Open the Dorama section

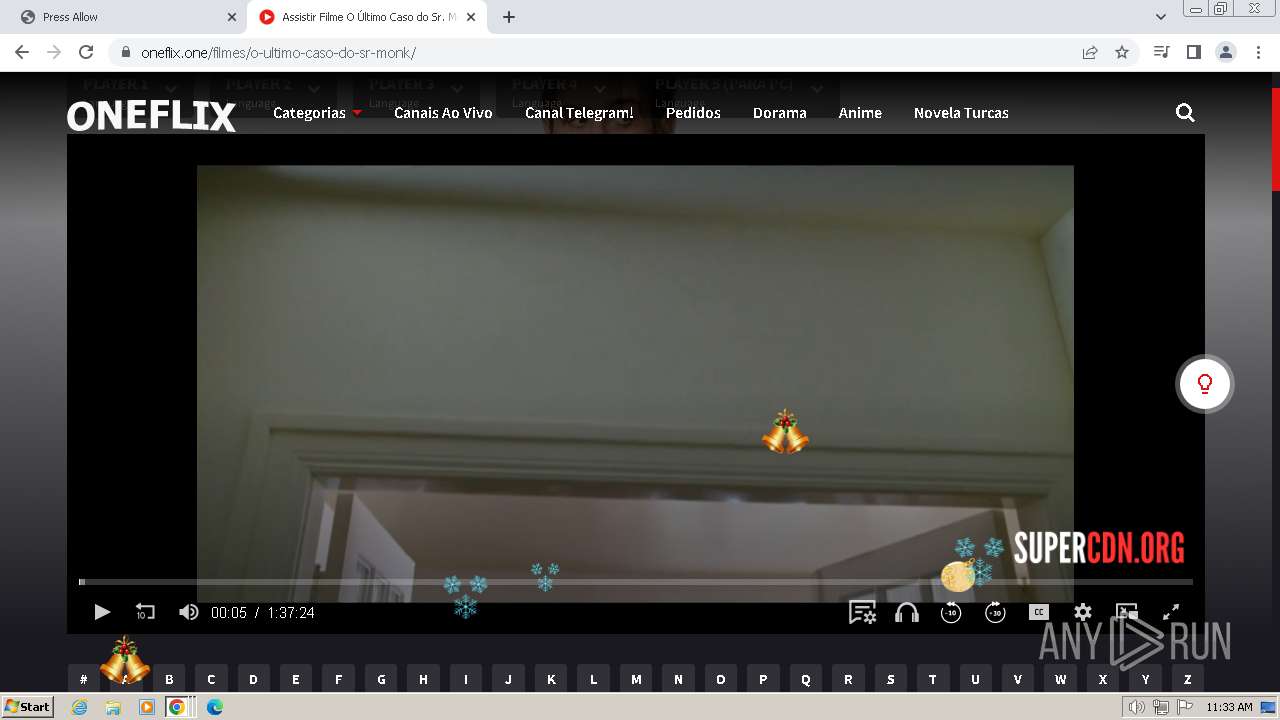click(780, 113)
